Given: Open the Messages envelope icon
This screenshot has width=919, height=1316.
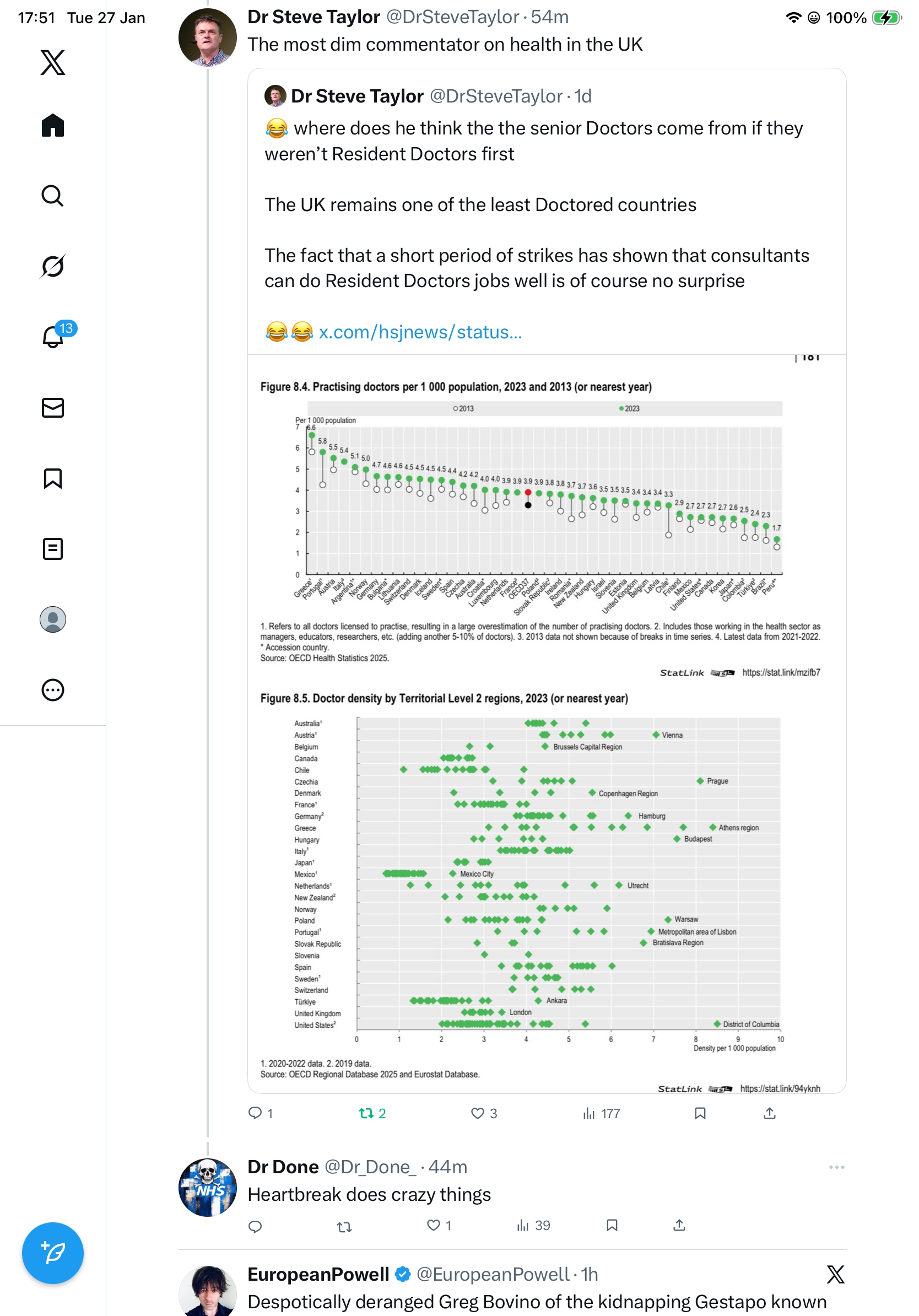Looking at the screenshot, I should point(53,407).
